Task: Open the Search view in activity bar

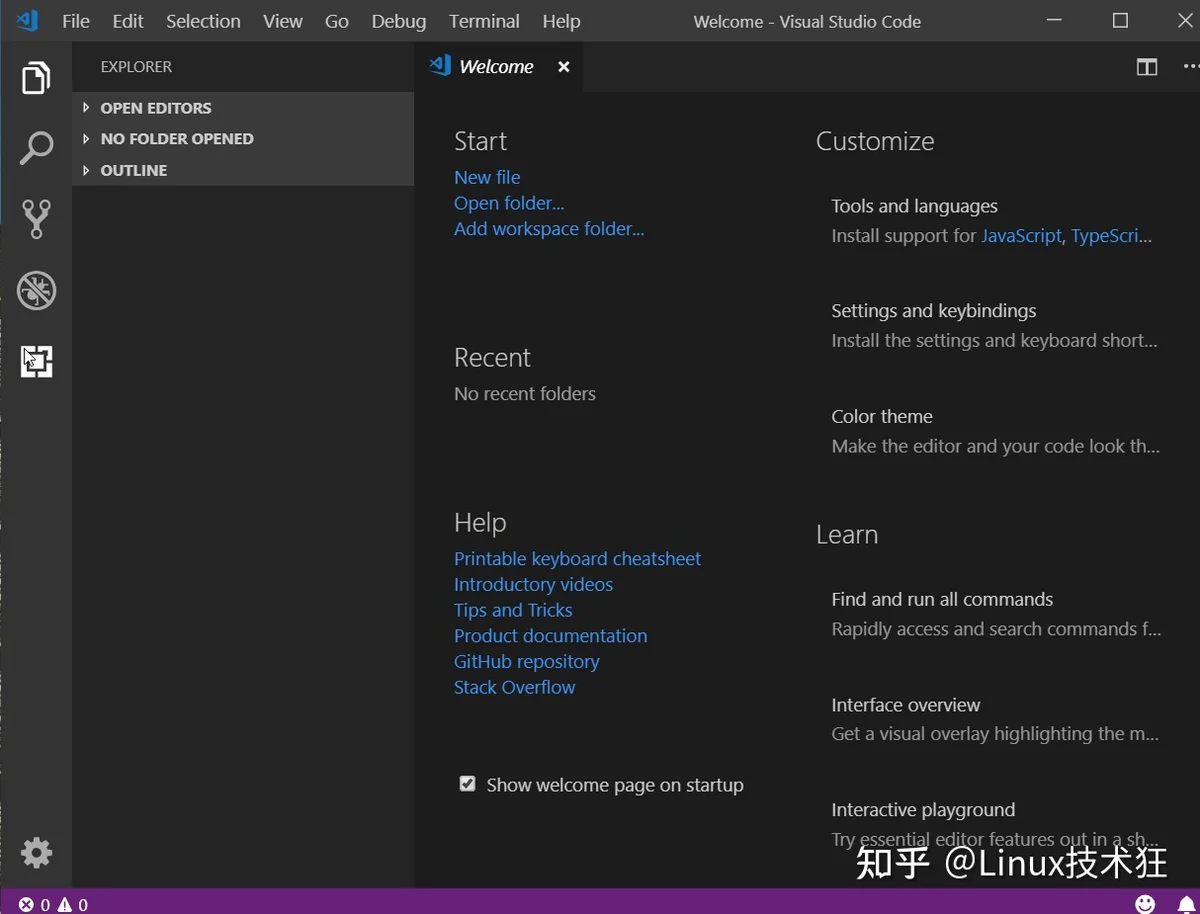Action: [x=36, y=148]
